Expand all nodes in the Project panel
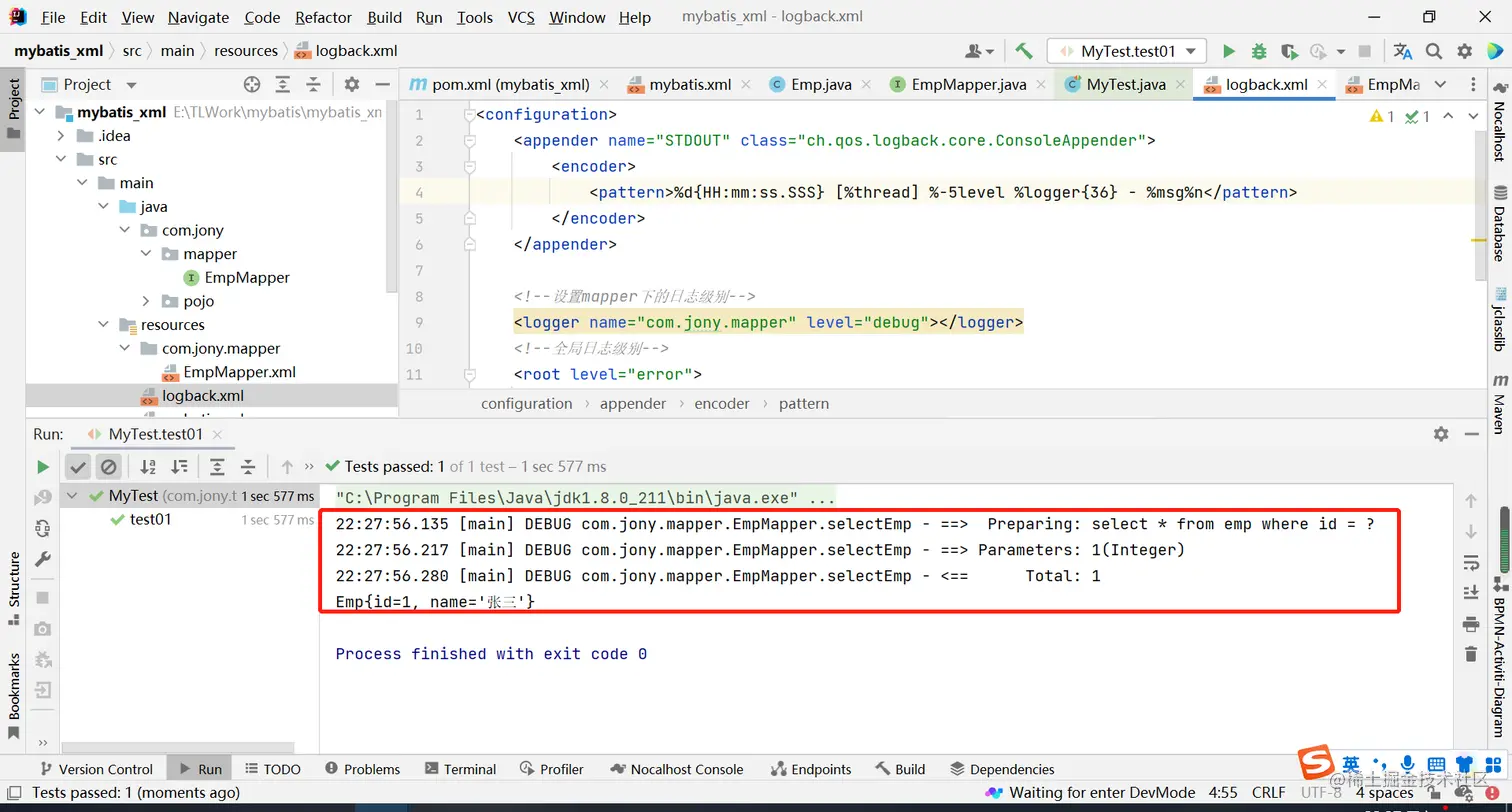1512x812 pixels. [283, 85]
